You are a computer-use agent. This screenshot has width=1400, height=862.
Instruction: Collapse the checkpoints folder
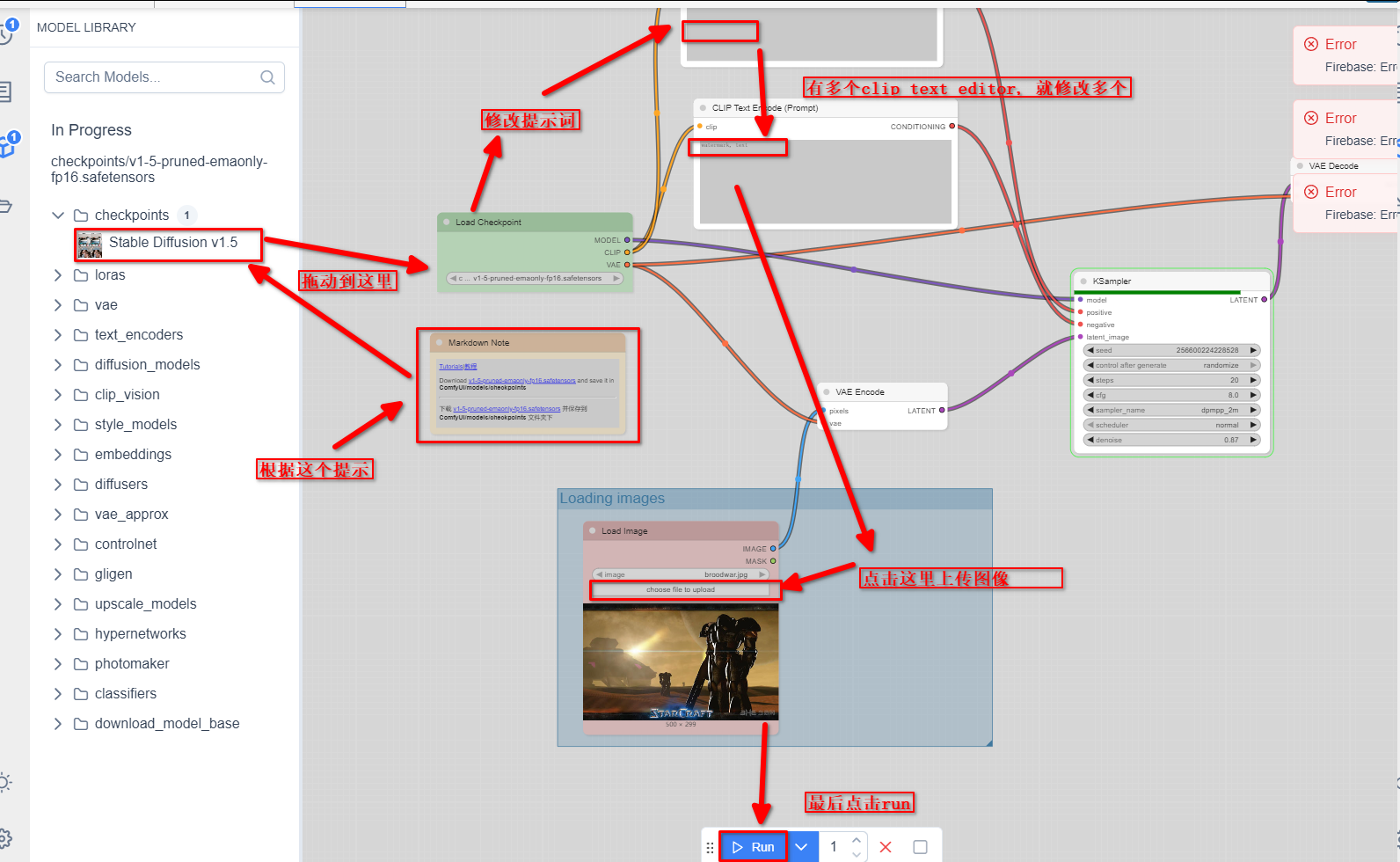click(58, 215)
